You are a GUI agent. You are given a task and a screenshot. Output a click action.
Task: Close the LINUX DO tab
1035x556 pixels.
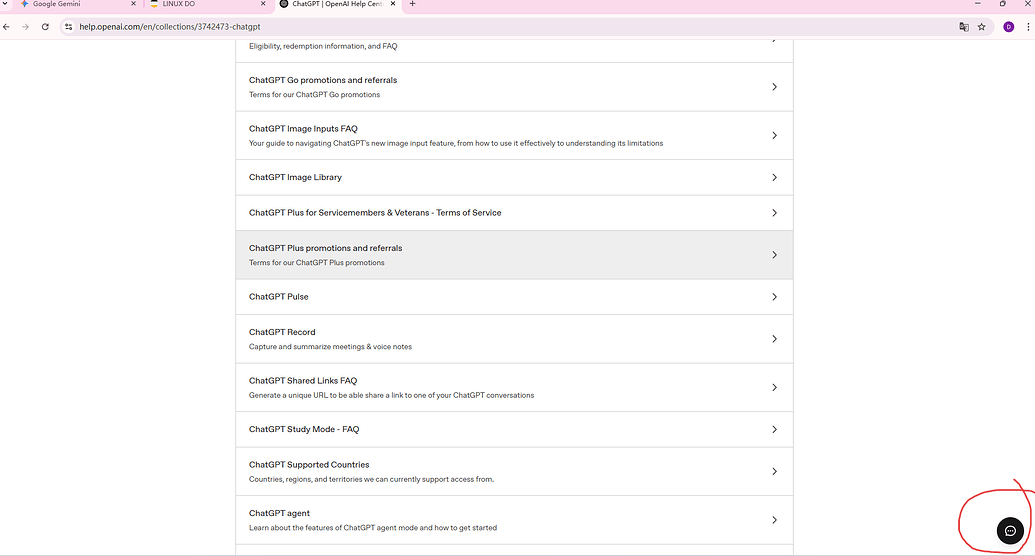(x=263, y=4)
